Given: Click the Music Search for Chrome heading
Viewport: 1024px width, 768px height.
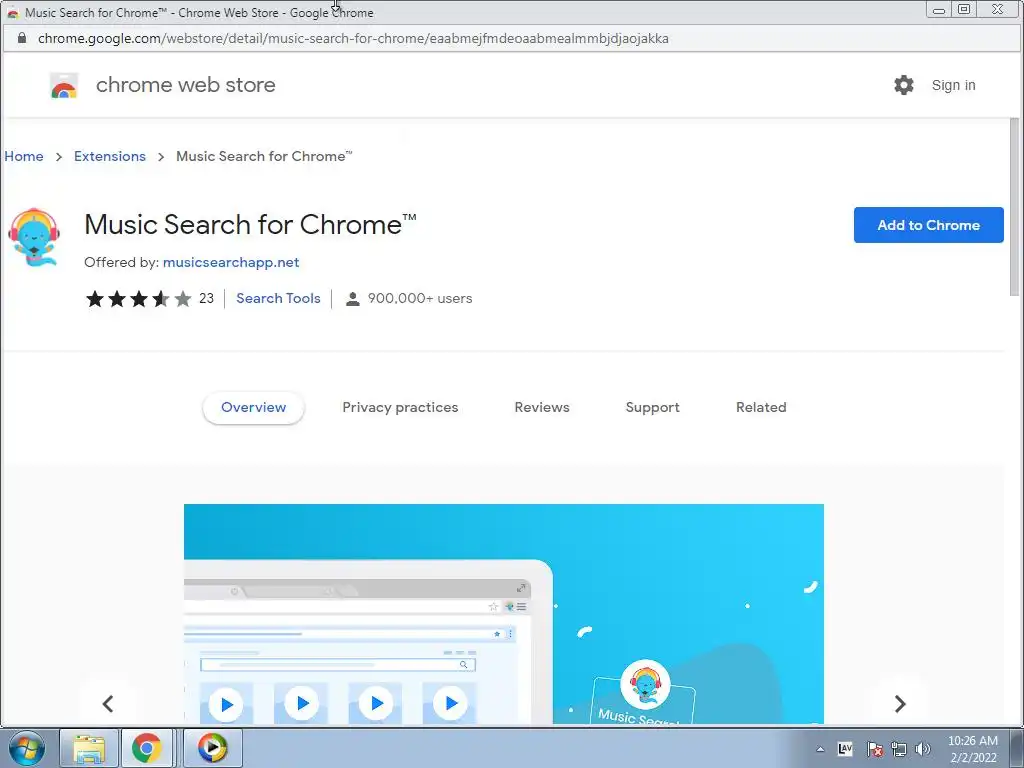Looking at the screenshot, I should pos(250,225).
